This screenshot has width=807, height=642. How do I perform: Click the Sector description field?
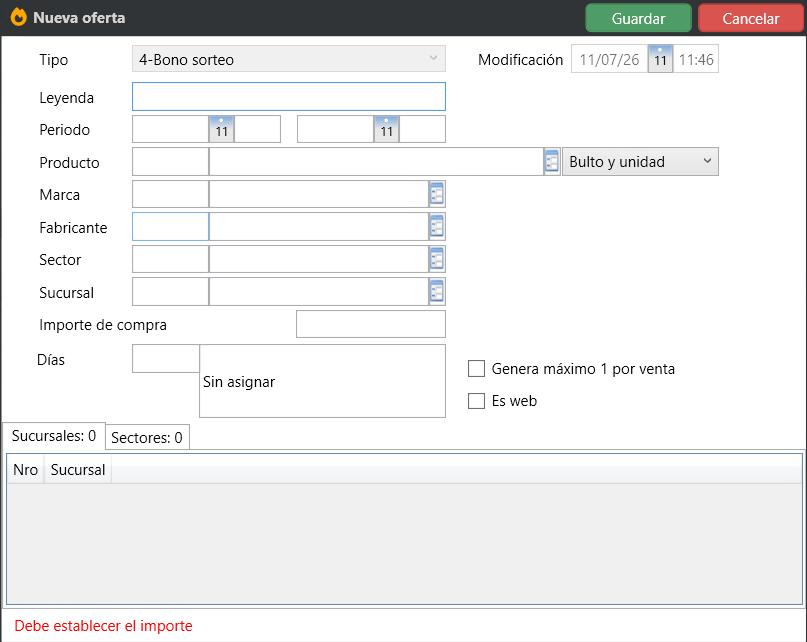click(319, 259)
